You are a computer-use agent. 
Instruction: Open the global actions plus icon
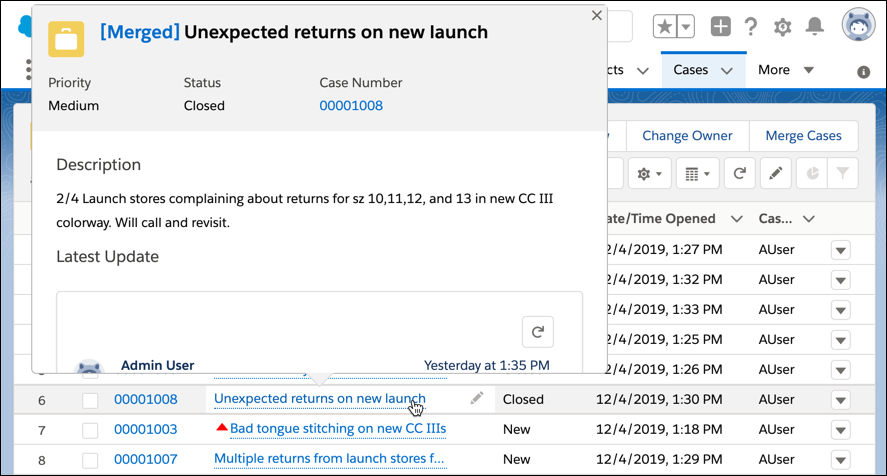(x=720, y=27)
